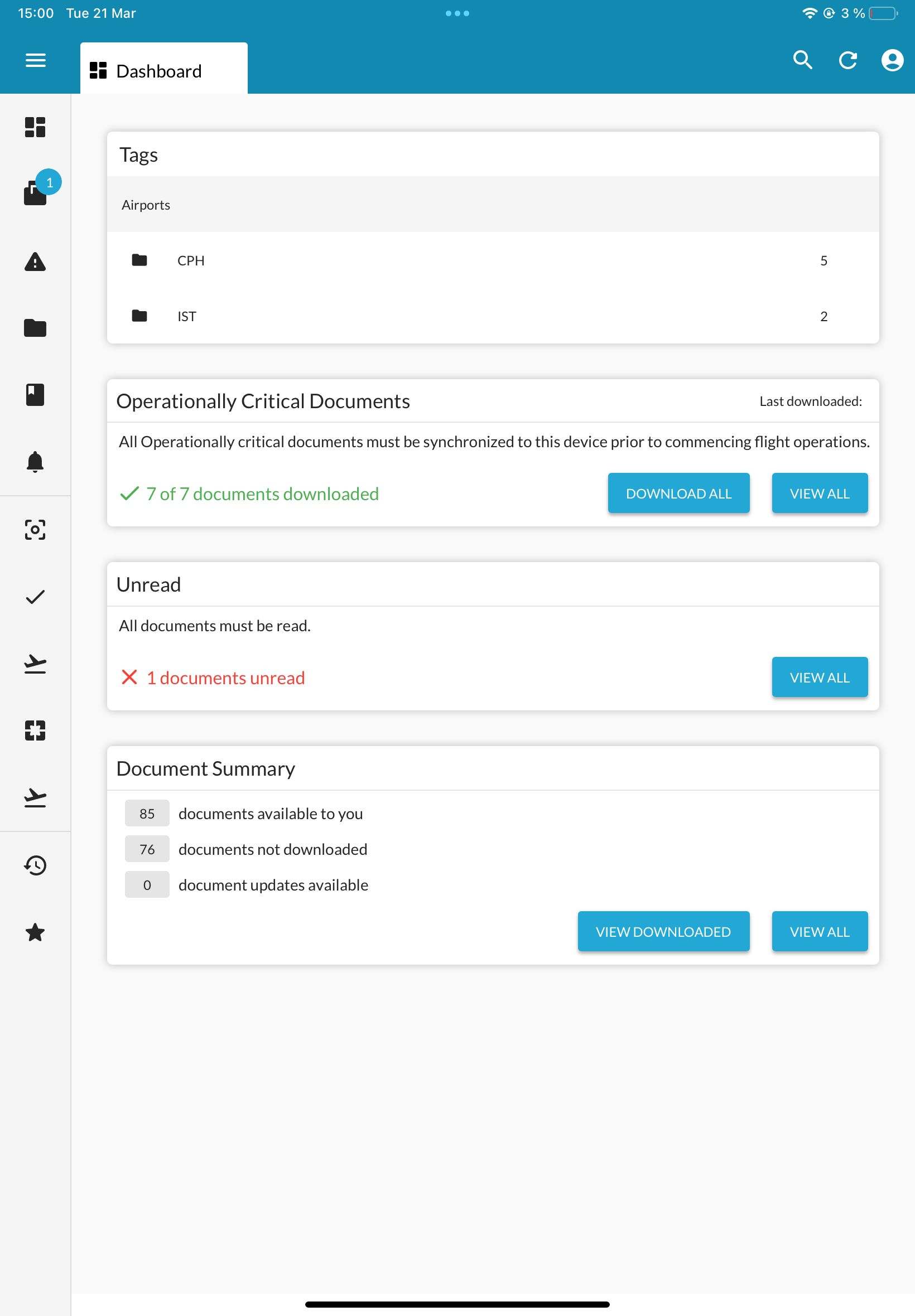The width and height of the screenshot is (915, 1316).
Task: Refresh using the reload icon
Action: [x=848, y=60]
